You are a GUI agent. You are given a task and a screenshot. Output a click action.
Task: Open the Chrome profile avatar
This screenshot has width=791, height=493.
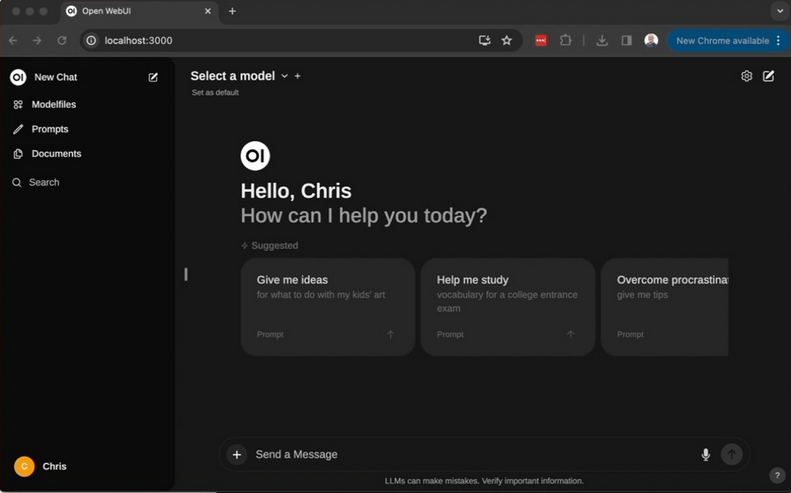pos(651,40)
